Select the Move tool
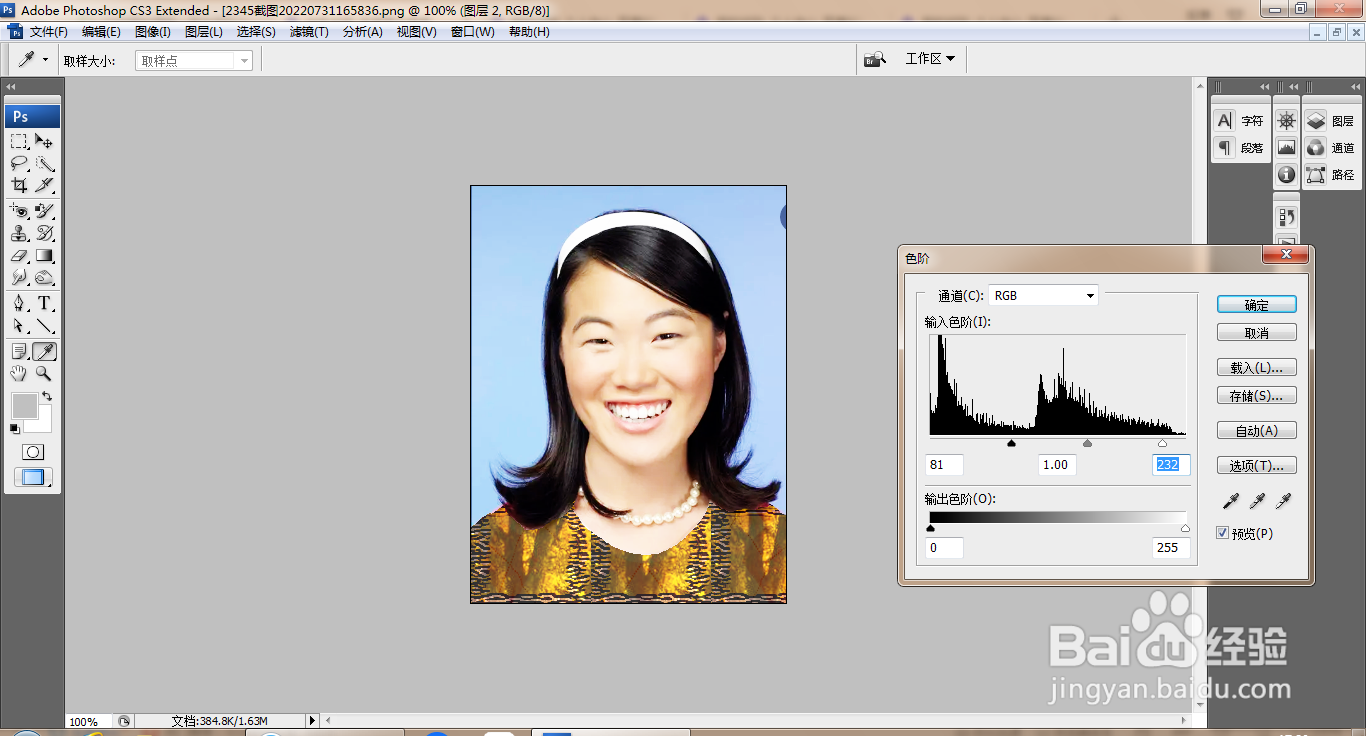Image resolution: width=1366 pixels, height=736 pixels. 45,141
